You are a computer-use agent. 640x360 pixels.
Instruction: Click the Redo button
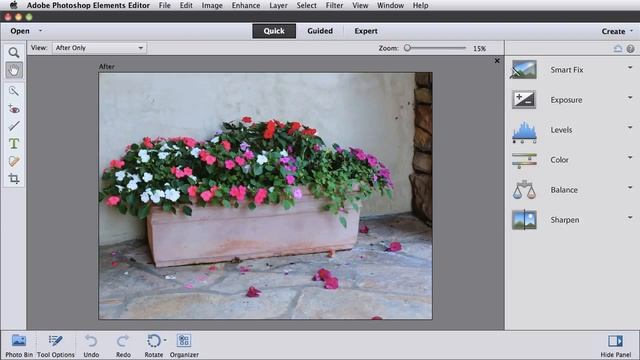coord(123,346)
